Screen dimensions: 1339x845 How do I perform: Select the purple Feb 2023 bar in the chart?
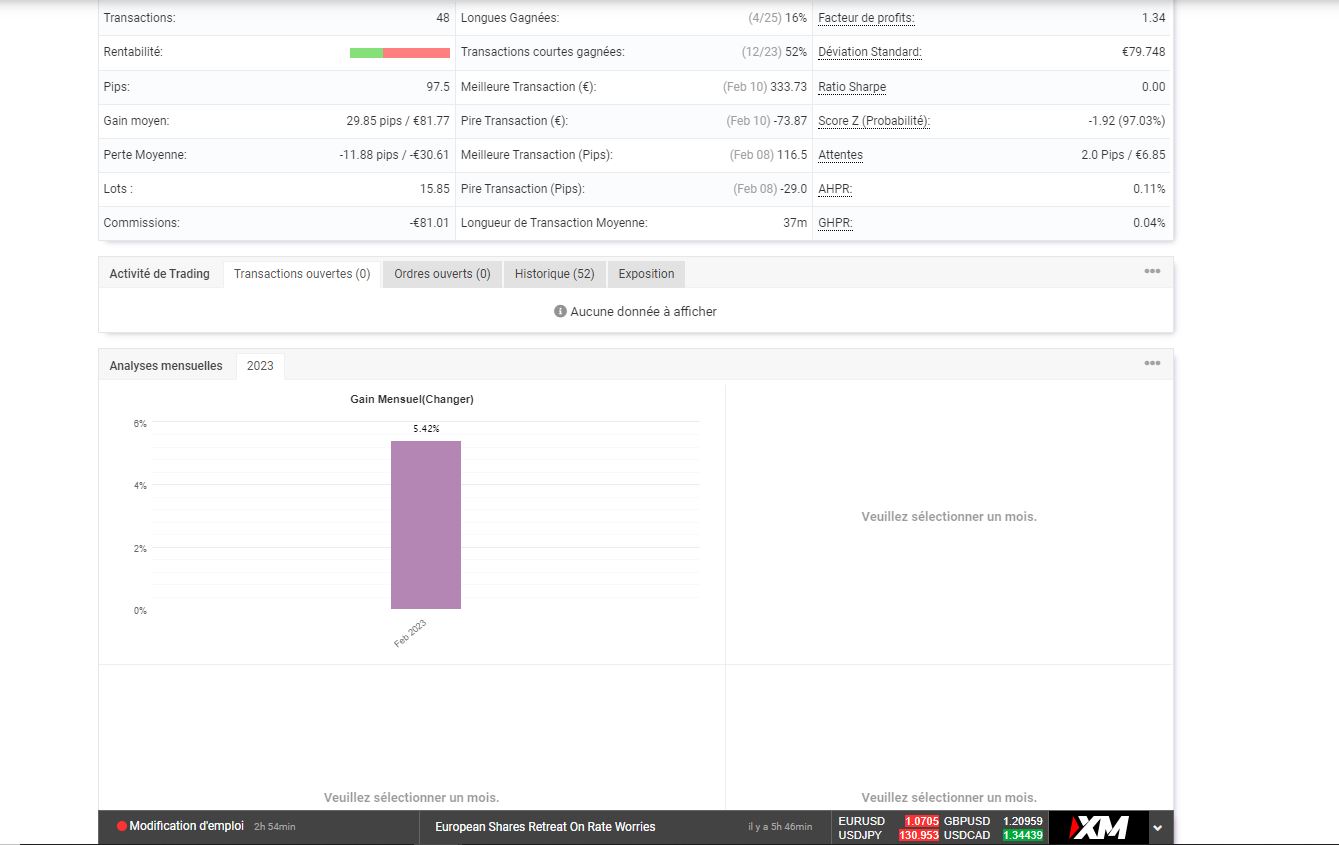click(426, 525)
